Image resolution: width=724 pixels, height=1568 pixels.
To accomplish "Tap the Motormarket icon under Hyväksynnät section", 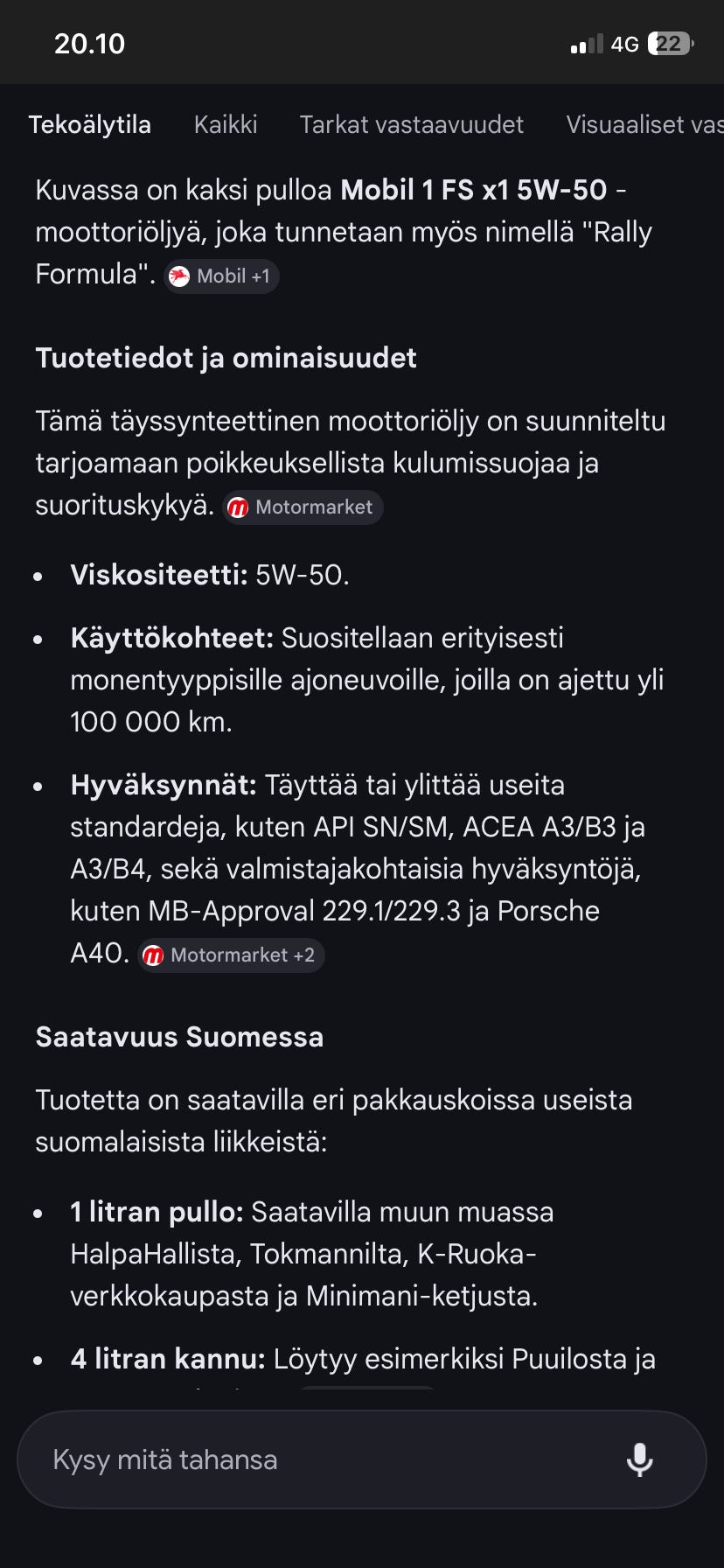I will click(x=156, y=955).
